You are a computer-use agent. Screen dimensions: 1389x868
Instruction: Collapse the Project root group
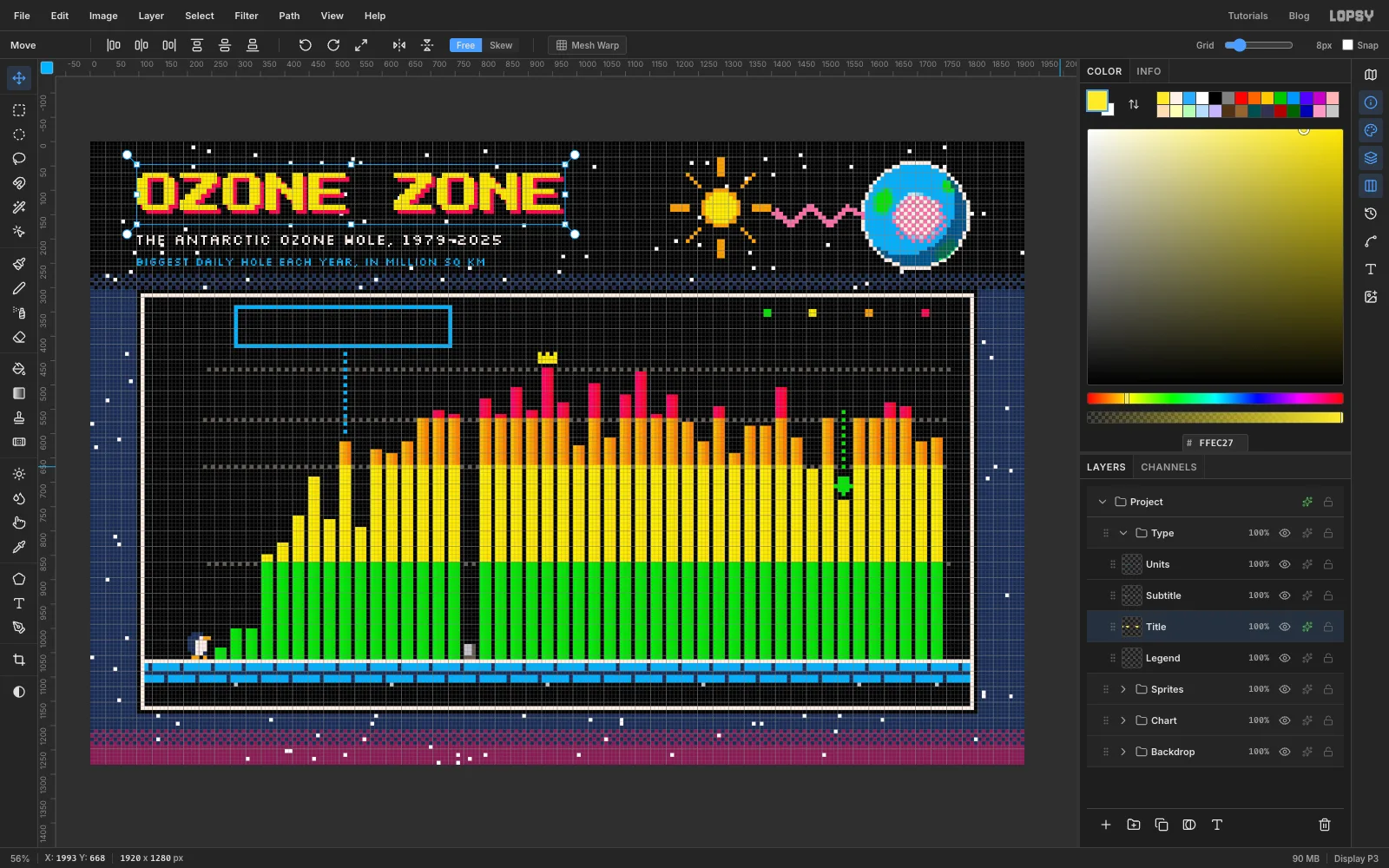click(x=1103, y=502)
